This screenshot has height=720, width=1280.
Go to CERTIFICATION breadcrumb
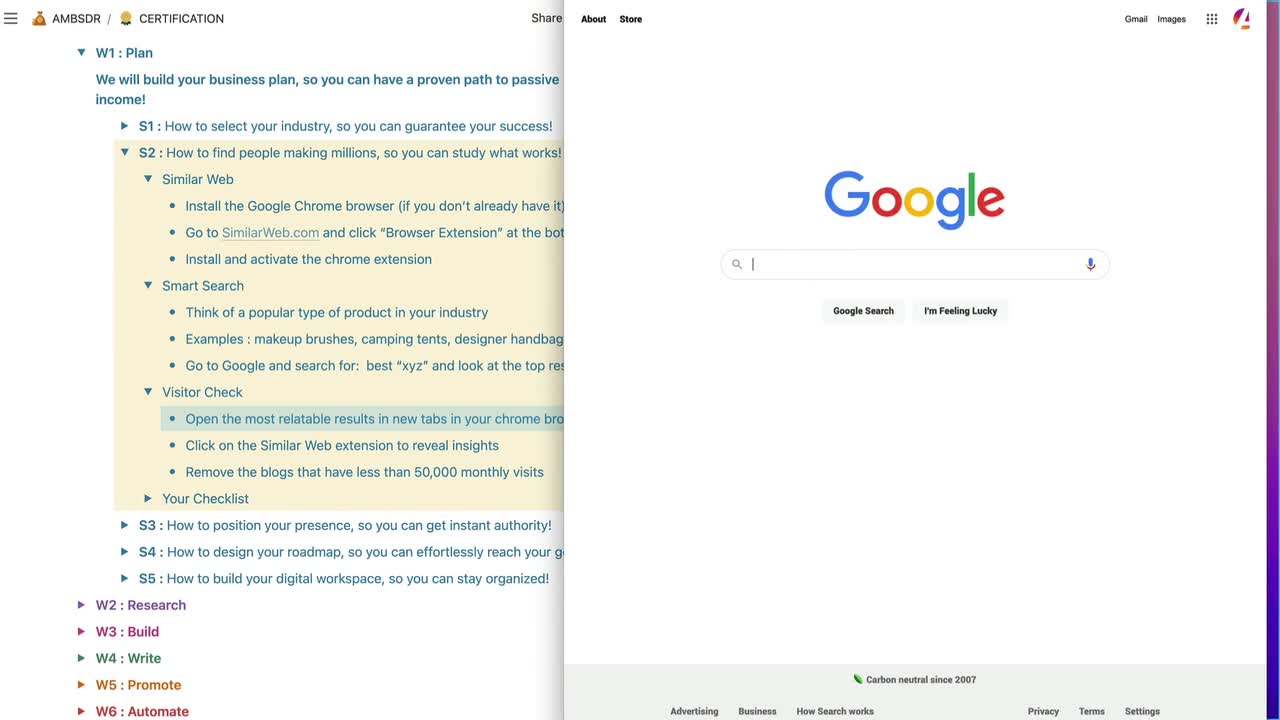tap(181, 18)
